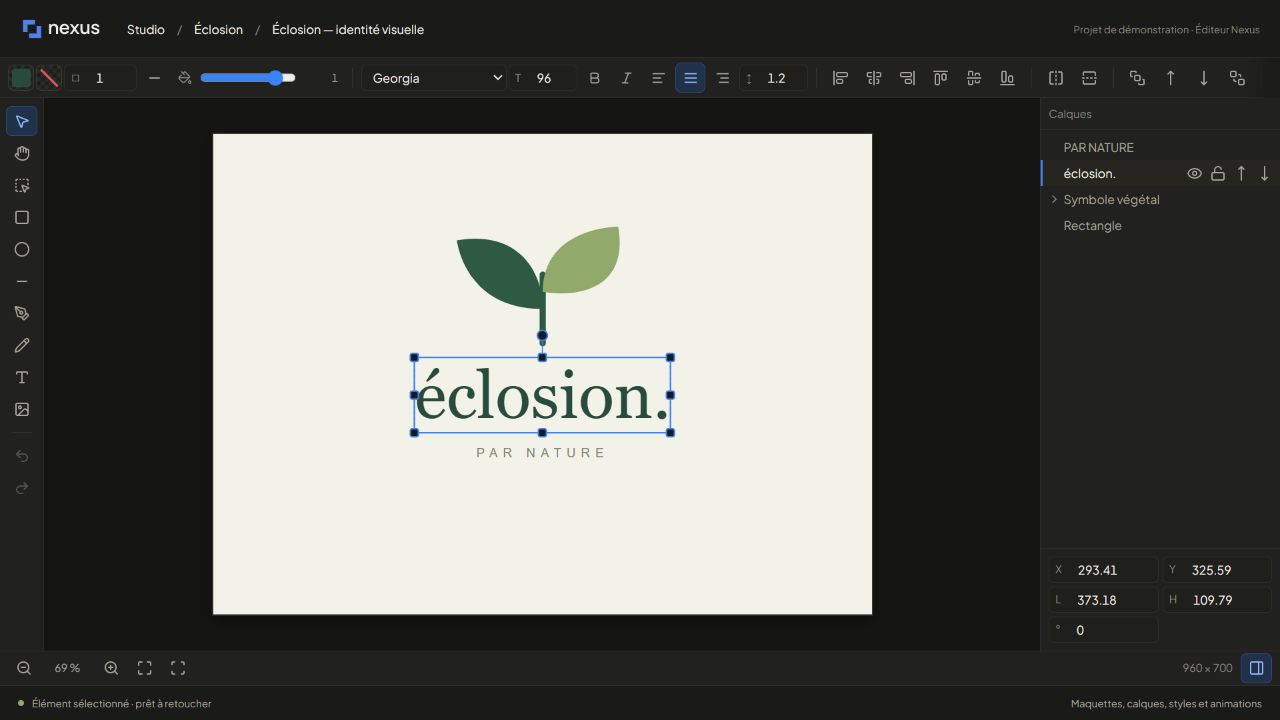Click the height H field
Viewport: 1280px width, 720px height.
1217,600
